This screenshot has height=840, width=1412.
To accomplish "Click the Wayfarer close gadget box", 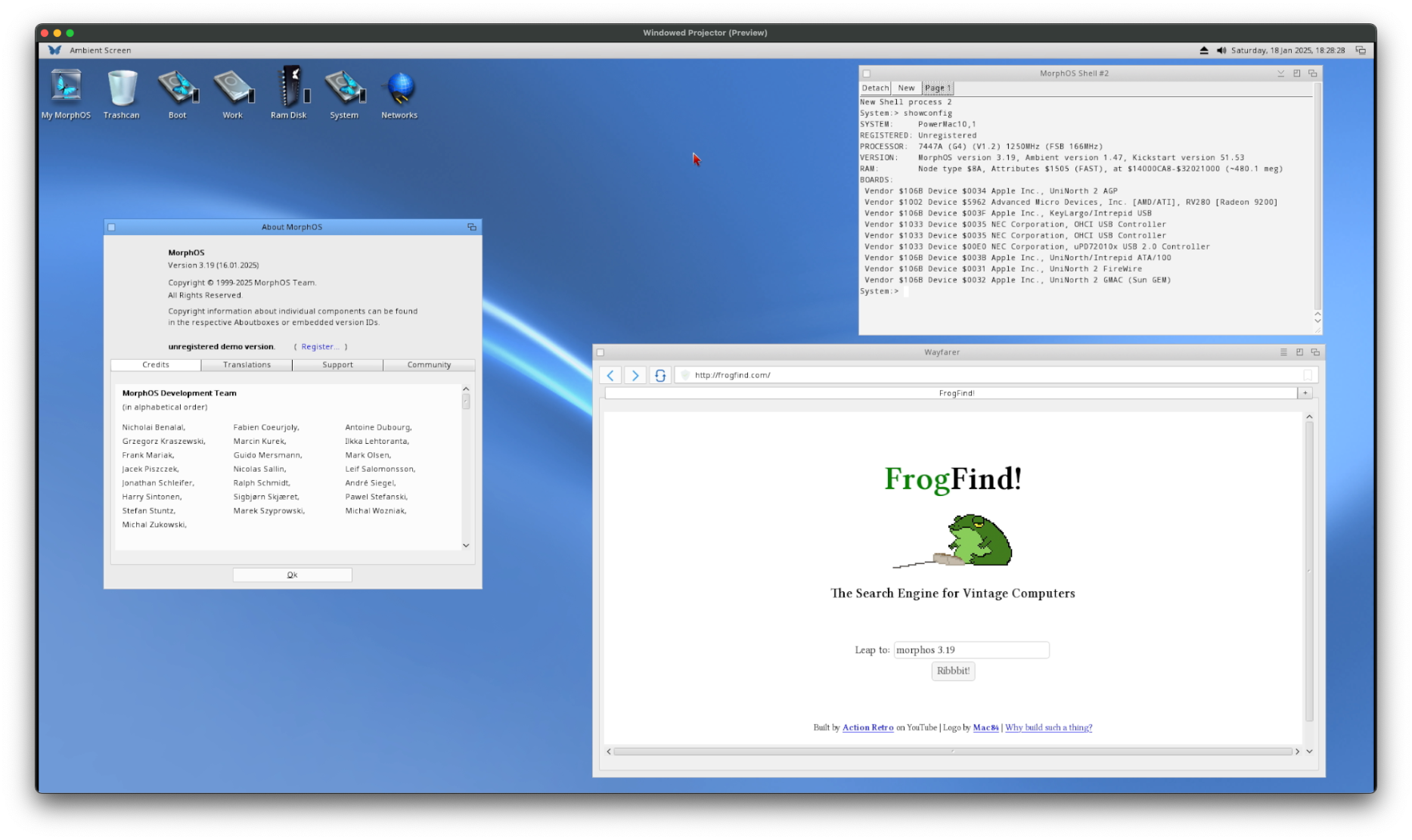I will [600, 352].
